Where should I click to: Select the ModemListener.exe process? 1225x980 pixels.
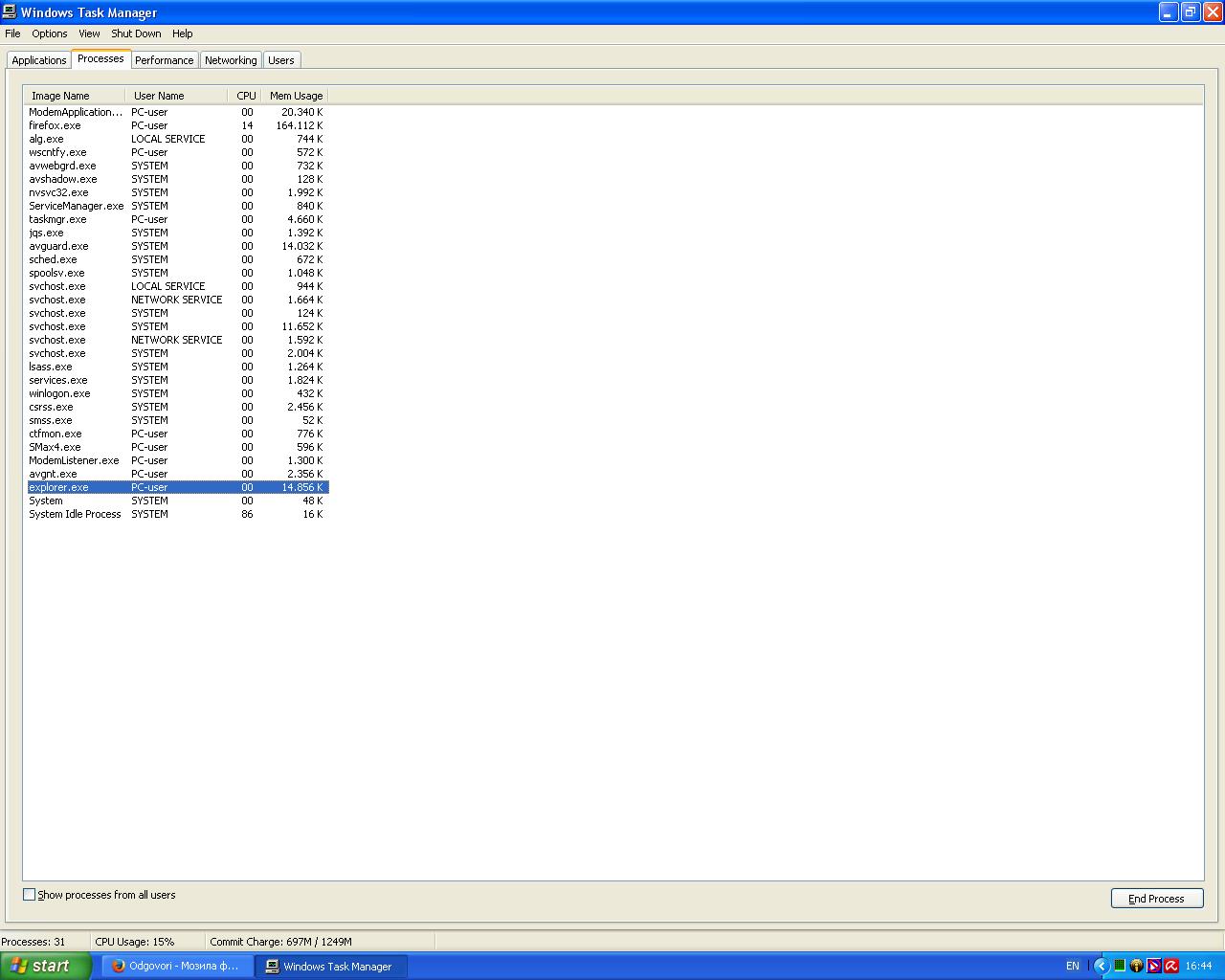177,460
